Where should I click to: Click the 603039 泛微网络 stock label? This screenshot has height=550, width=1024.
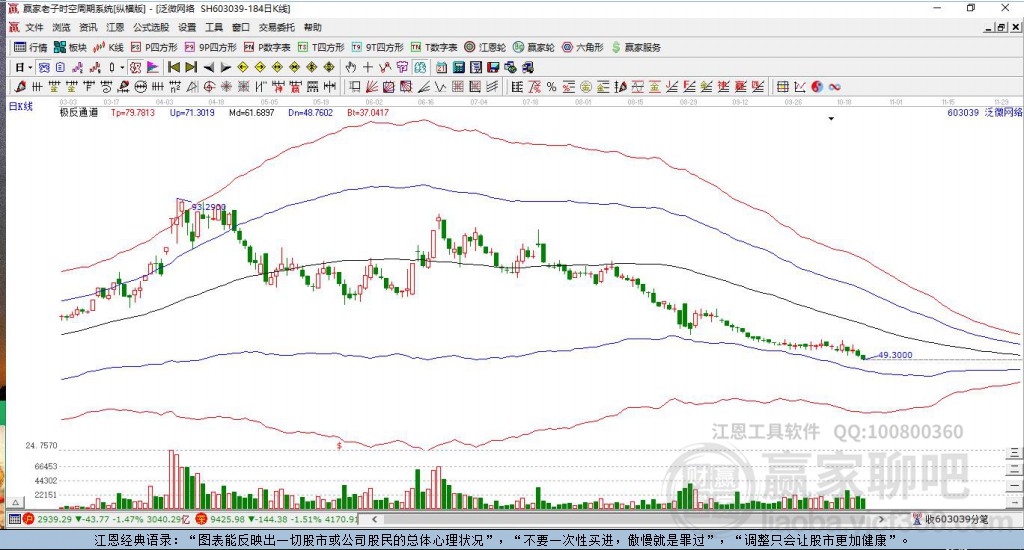985,112
